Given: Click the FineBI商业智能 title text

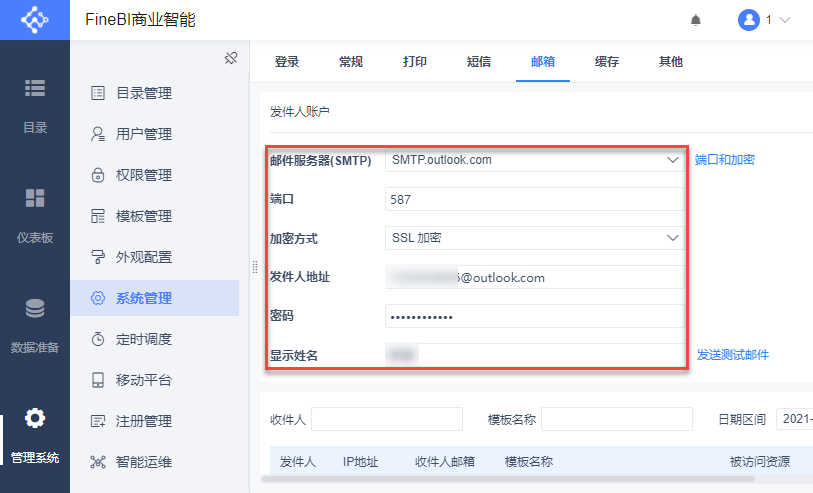Looking at the screenshot, I should coord(141,20).
